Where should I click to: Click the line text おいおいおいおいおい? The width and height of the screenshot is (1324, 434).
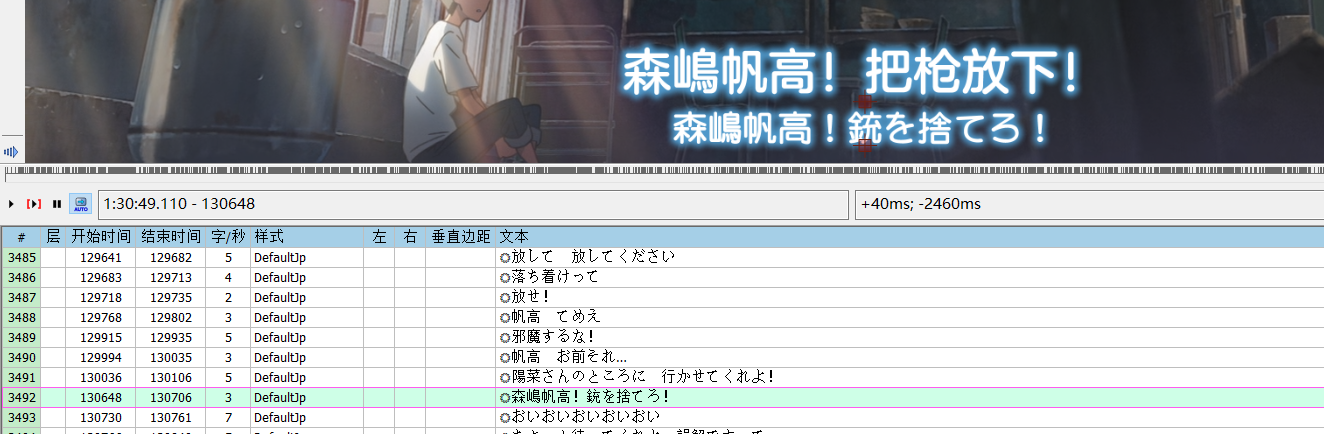586,417
